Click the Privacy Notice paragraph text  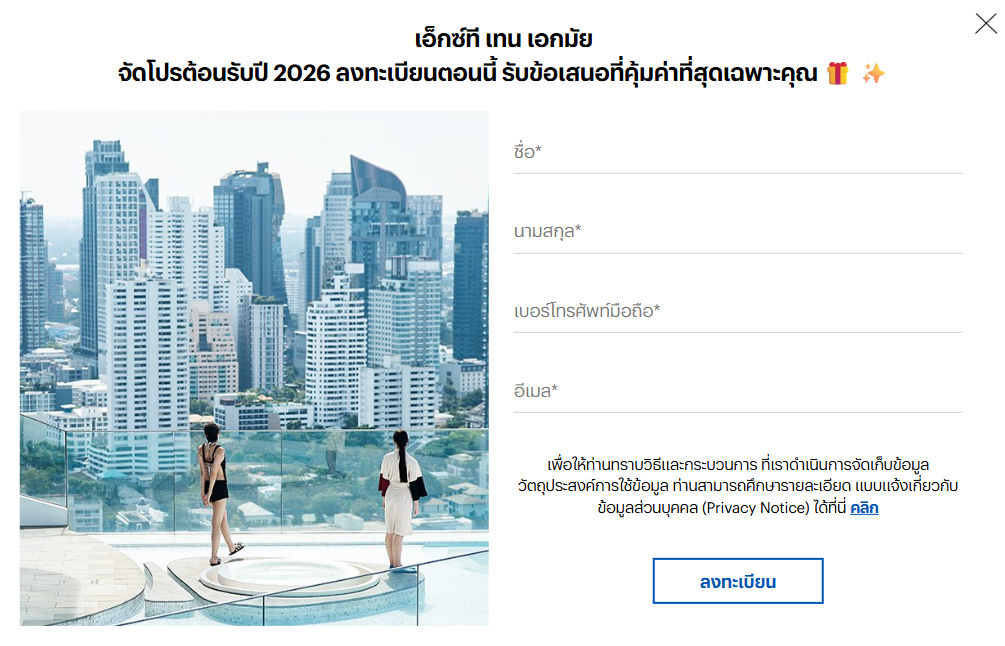tap(738, 486)
